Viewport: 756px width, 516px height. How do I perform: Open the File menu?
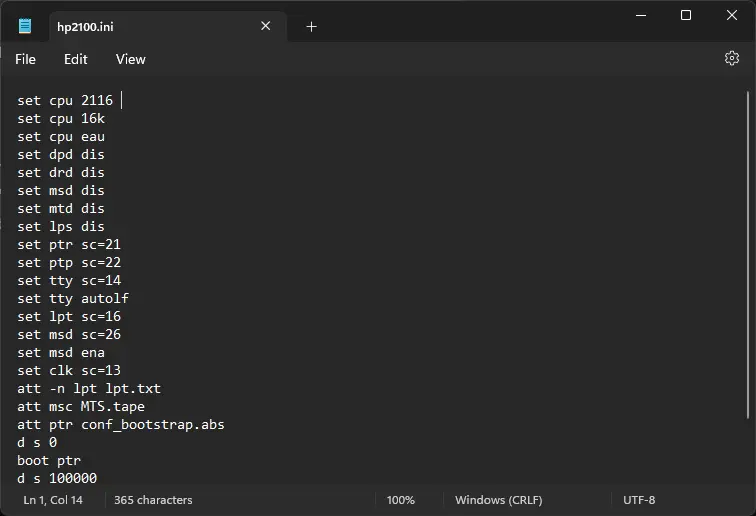25,59
